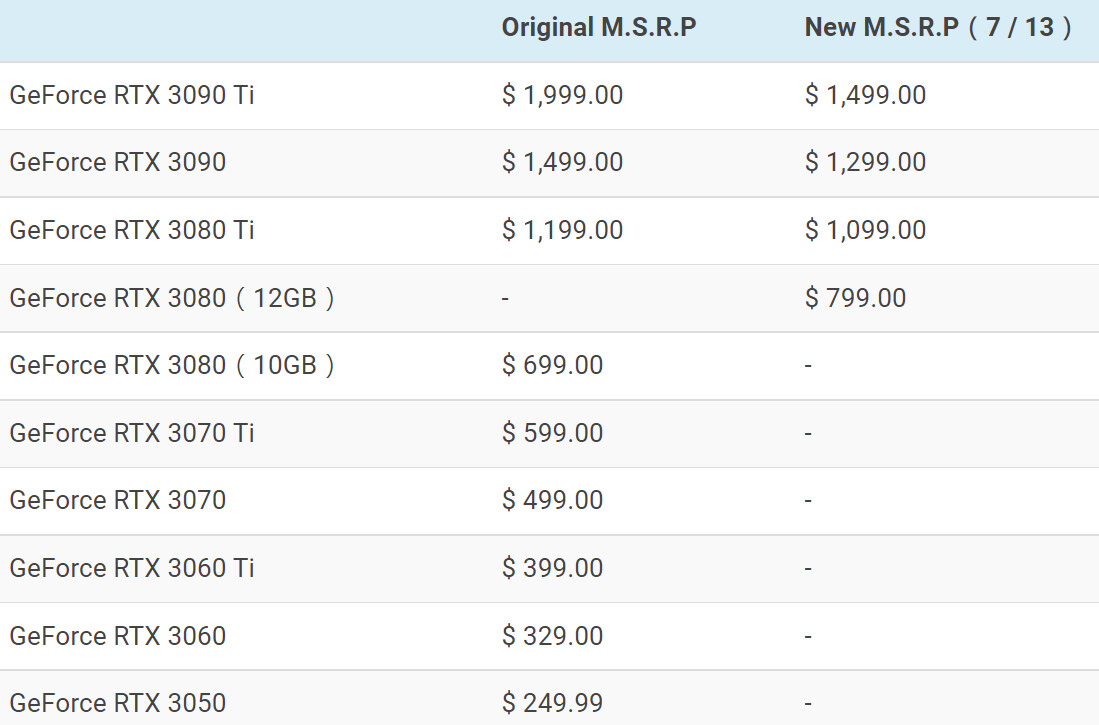Click the $ 1,099.00 new price
1099x725 pixels.
(865, 230)
